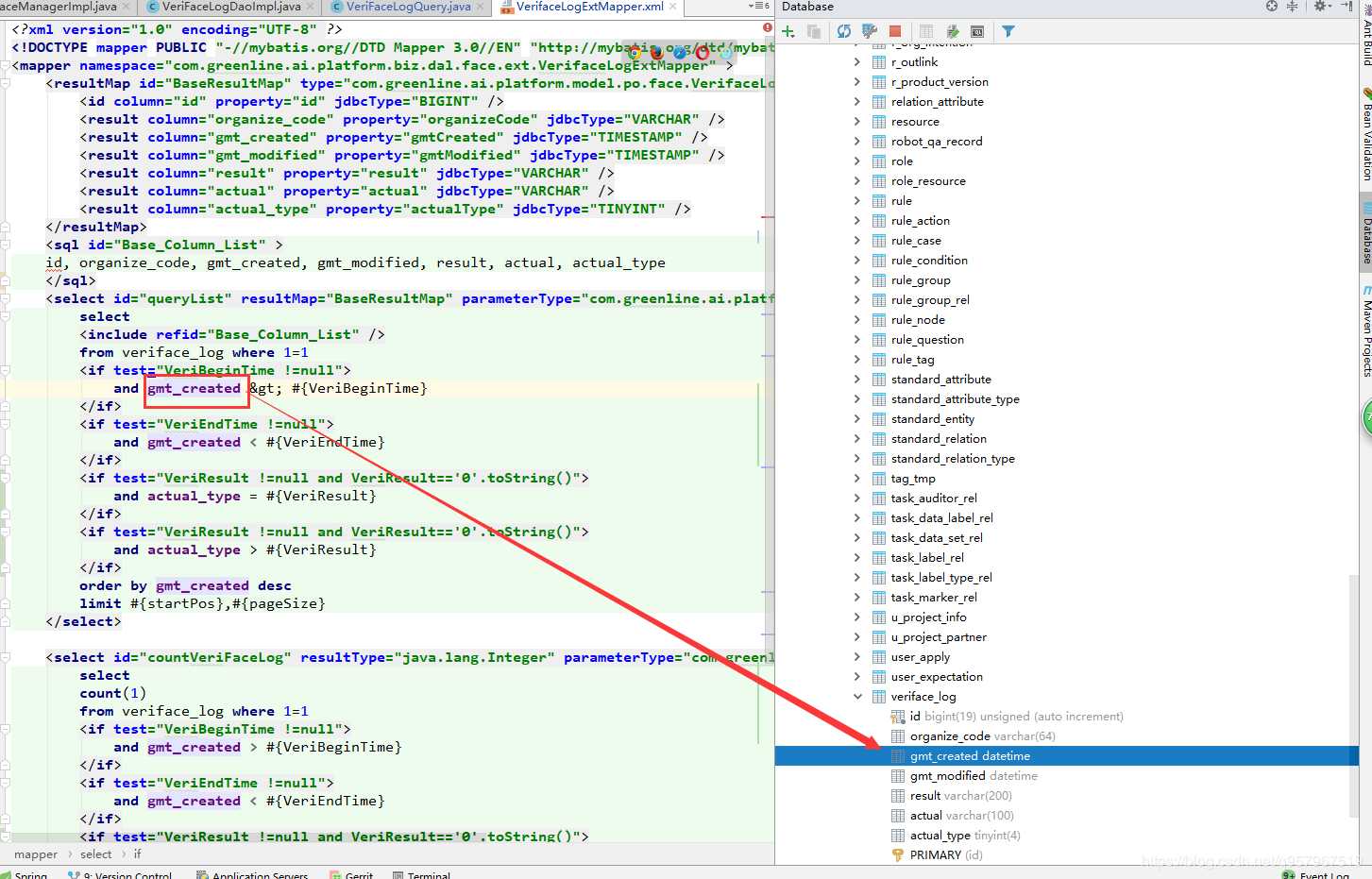
Task: Select gmt_created datetime column
Action: coord(1066,756)
